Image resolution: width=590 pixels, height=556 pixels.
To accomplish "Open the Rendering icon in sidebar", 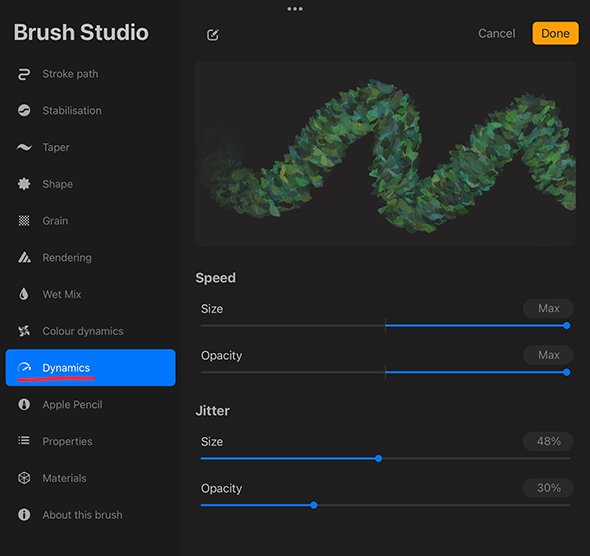I will [24, 257].
